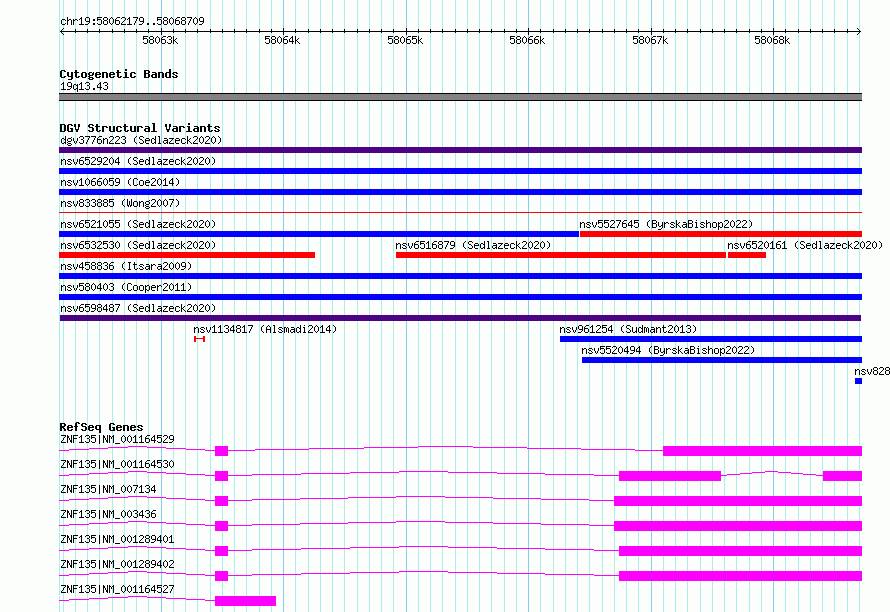Click the DGV Structural Variants track title
Image resolution: width=890 pixels, height=612 pixels.
[140, 128]
